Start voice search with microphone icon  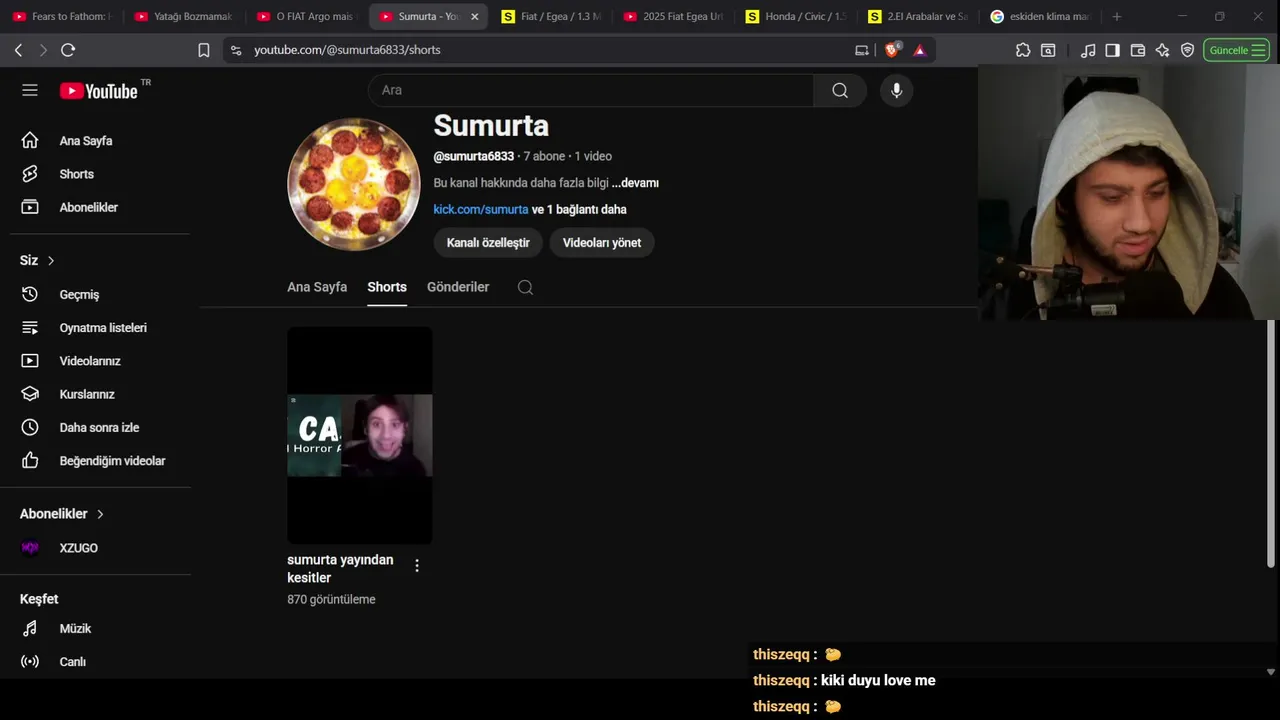pos(896,90)
